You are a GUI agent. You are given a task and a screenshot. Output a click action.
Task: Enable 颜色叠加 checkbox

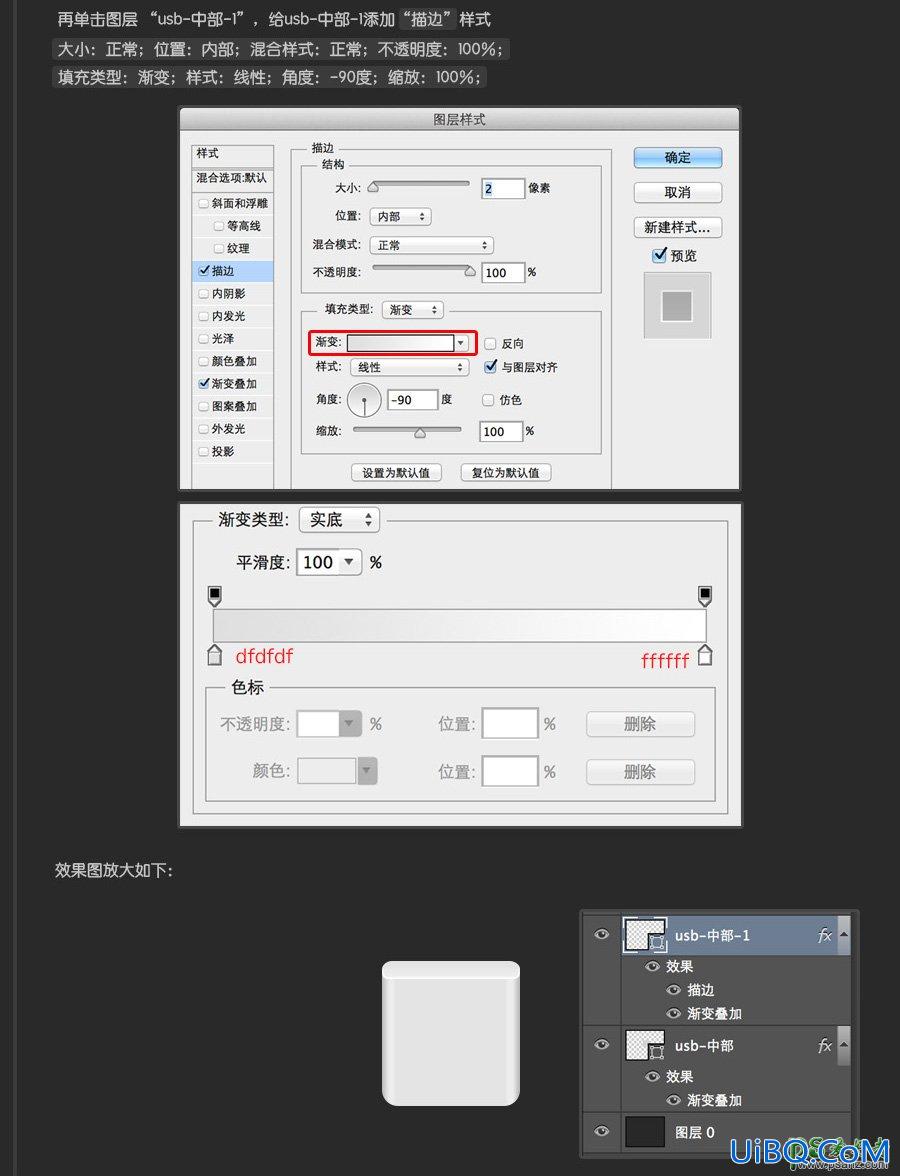203,361
